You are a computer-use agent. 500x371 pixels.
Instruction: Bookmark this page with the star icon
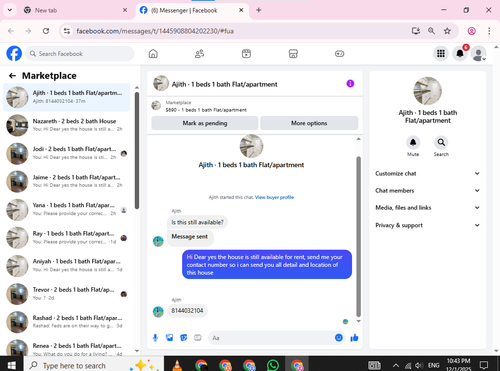[447, 31]
